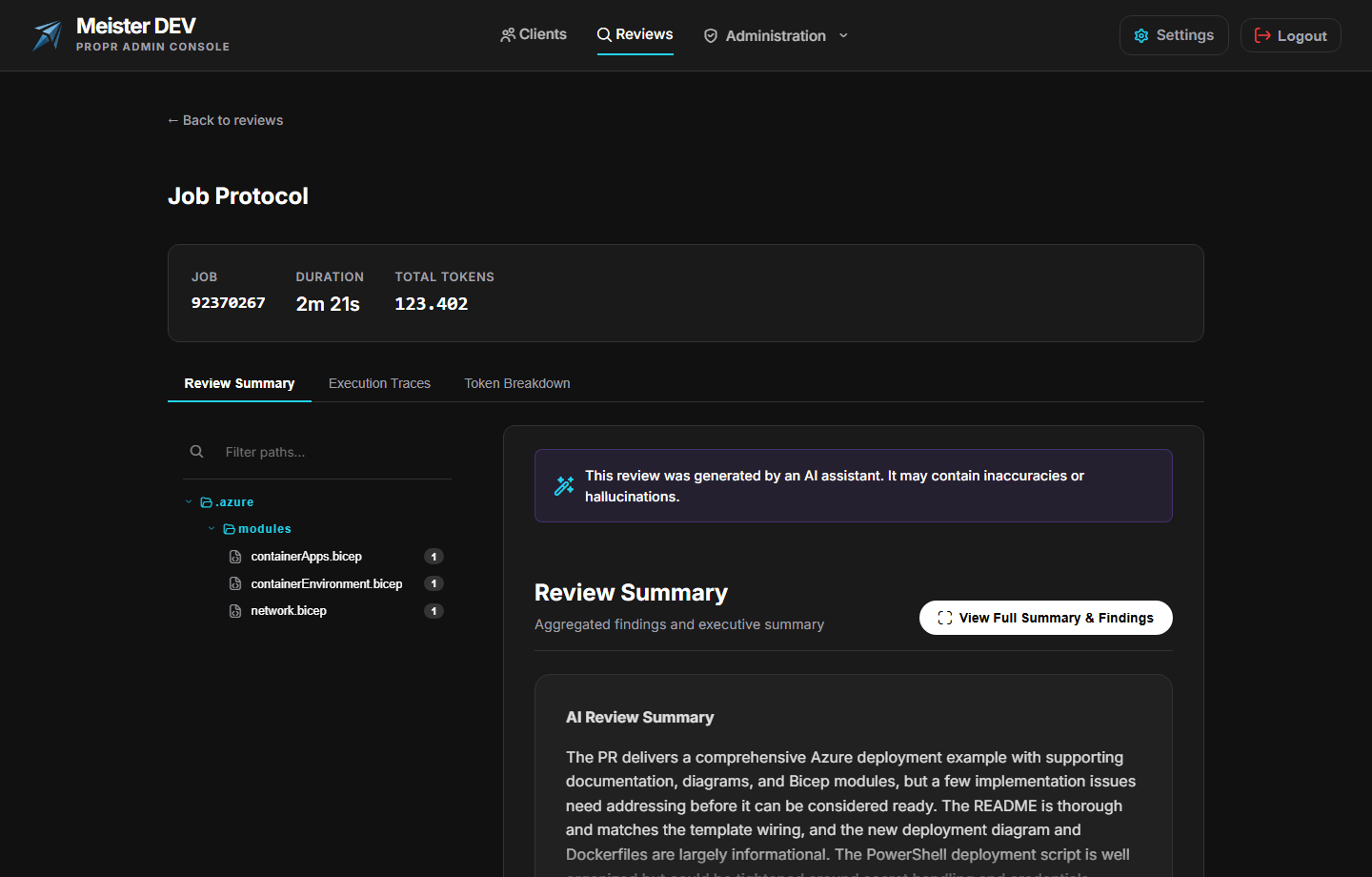Select the .azure folder label
This screenshot has width=1372, height=877.
coord(234,502)
